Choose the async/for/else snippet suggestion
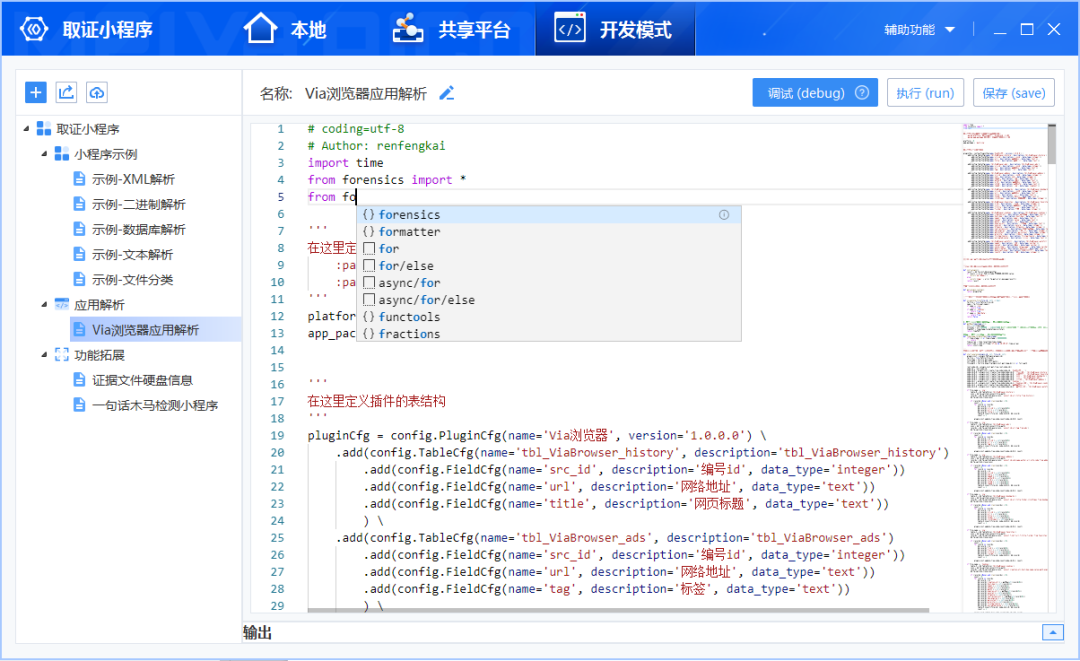This screenshot has height=661, width=1080. [x=548, y=300]
